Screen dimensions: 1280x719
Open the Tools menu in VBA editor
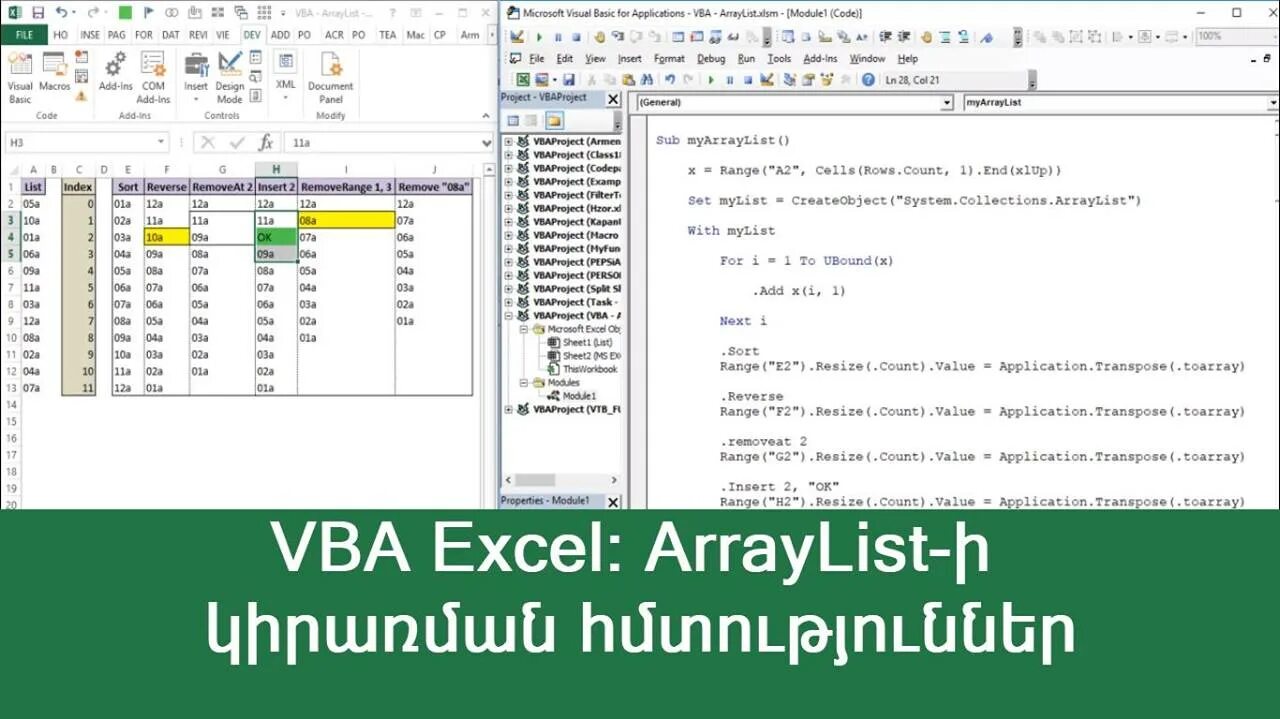coord(779,59)
